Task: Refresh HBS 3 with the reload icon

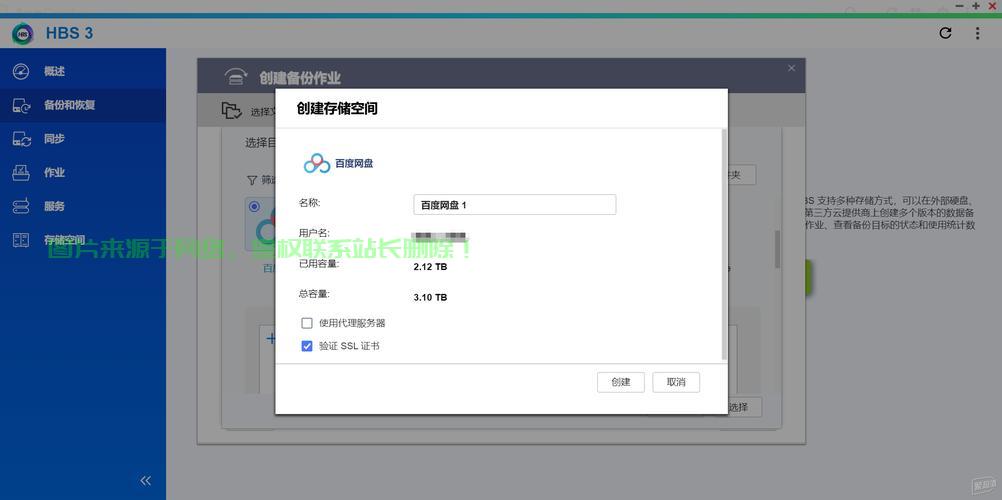Action: coord(945,33)
